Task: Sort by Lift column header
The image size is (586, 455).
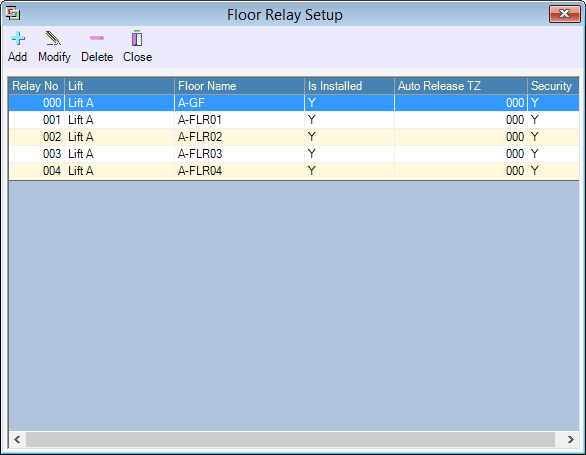Action: pos(119,86)
